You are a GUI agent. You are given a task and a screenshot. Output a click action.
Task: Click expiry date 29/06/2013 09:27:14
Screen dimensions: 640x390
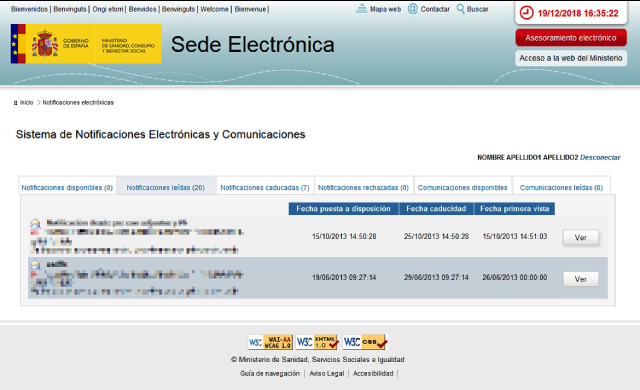click(436, 277)
